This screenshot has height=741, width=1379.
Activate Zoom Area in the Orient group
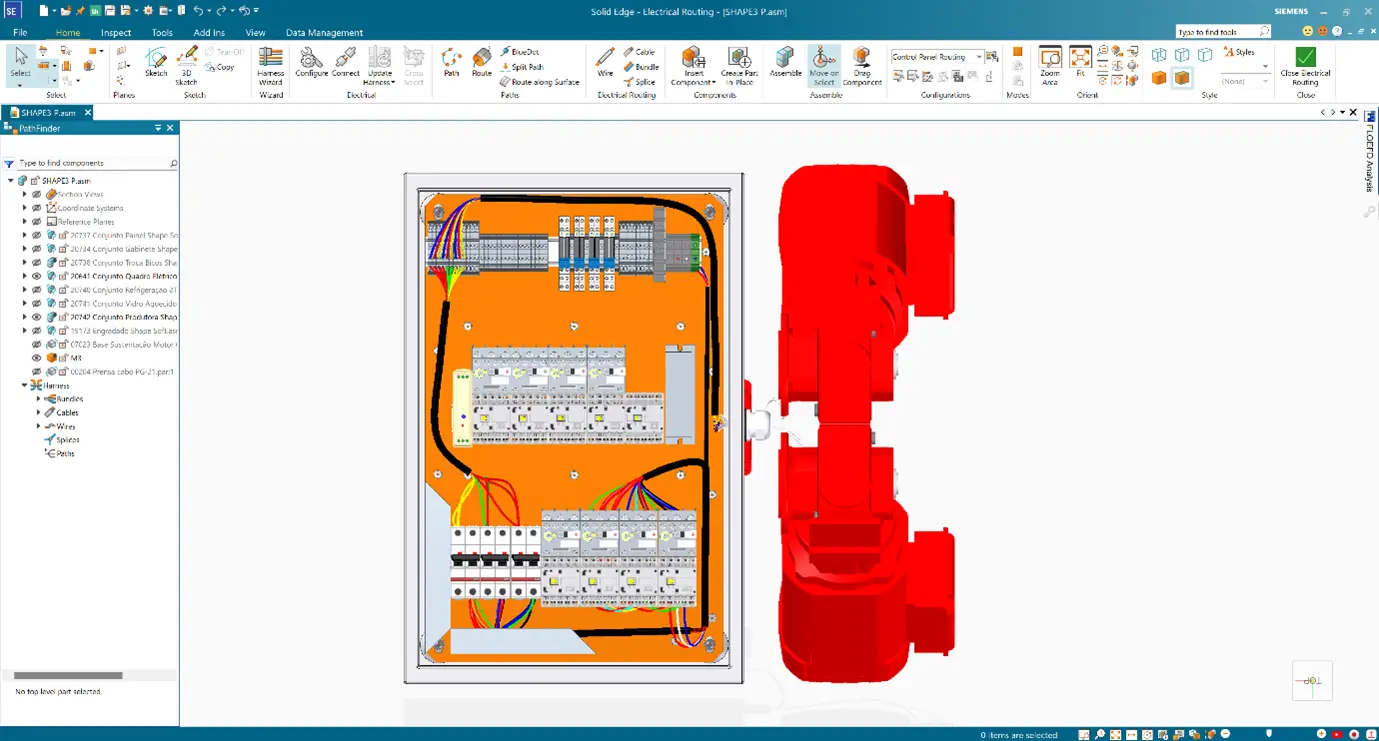(1048, 62)
